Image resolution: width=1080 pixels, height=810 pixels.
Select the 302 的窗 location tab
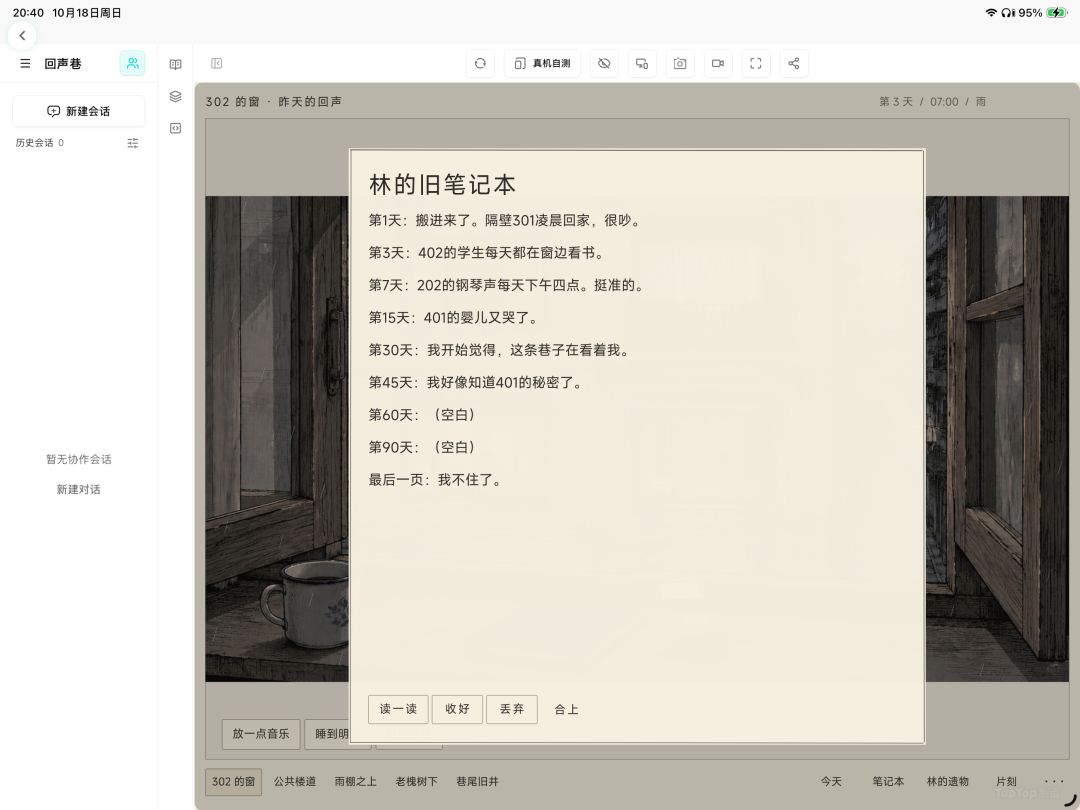[x=233, y=782]
